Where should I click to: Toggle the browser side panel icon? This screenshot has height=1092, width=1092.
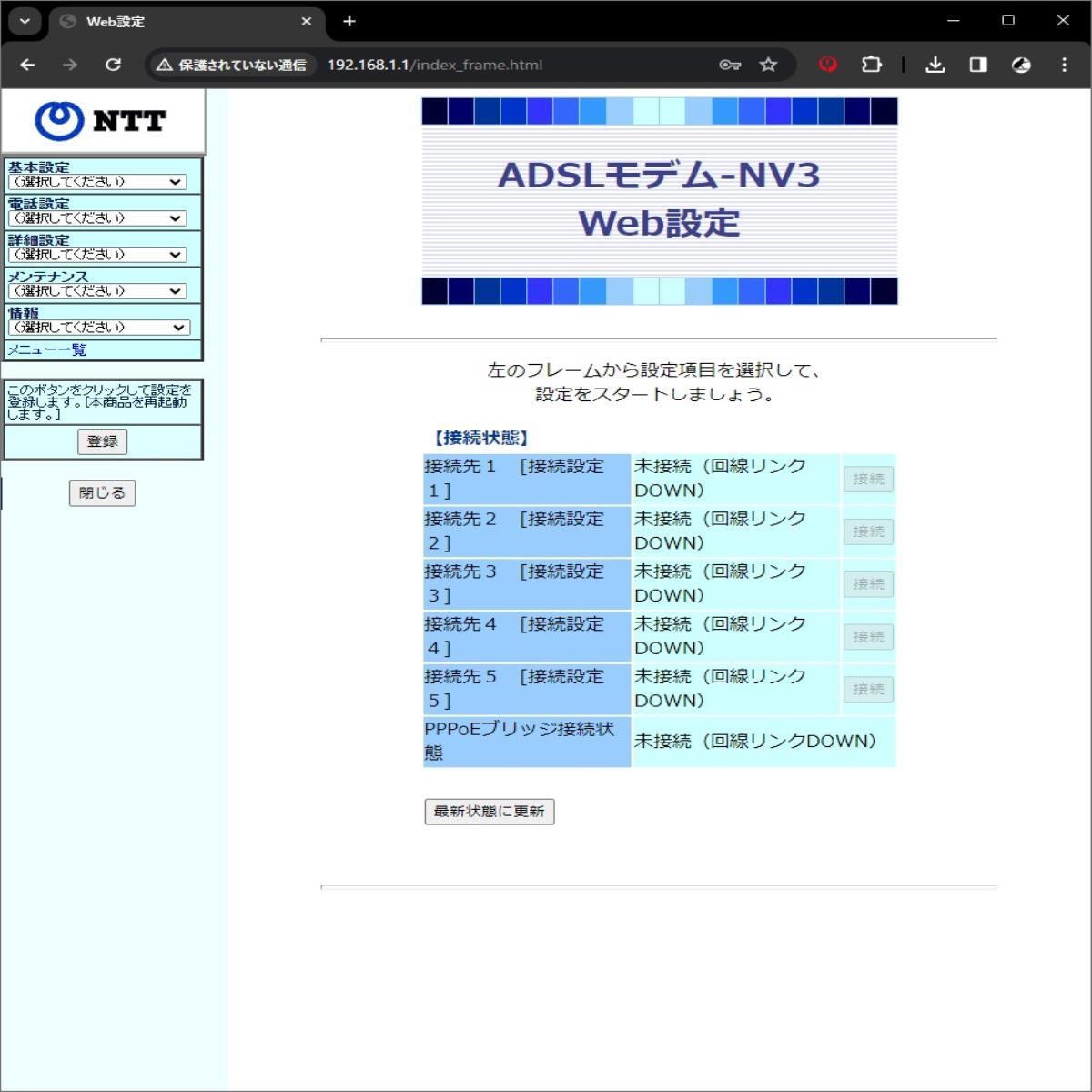[x=978, y=65]
